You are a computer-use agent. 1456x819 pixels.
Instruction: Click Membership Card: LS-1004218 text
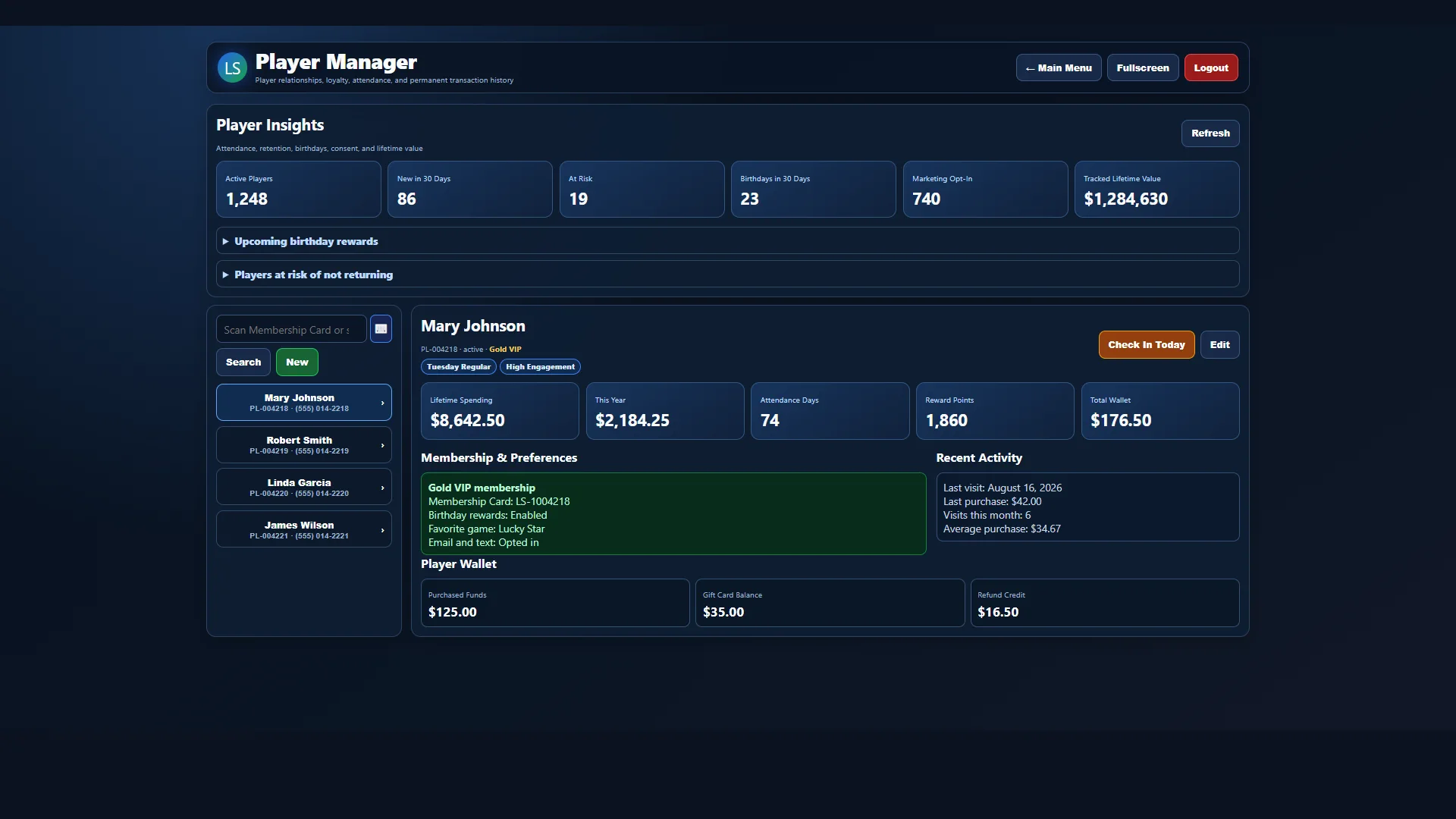tap(499, 502)
